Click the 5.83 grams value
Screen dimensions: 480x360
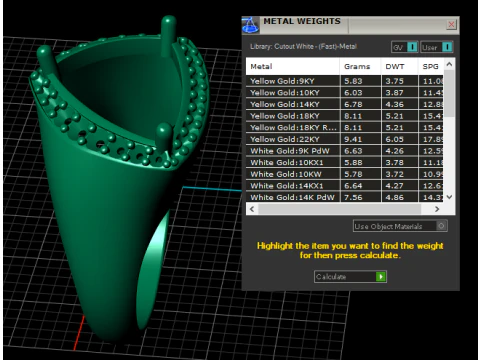(353, 81)
